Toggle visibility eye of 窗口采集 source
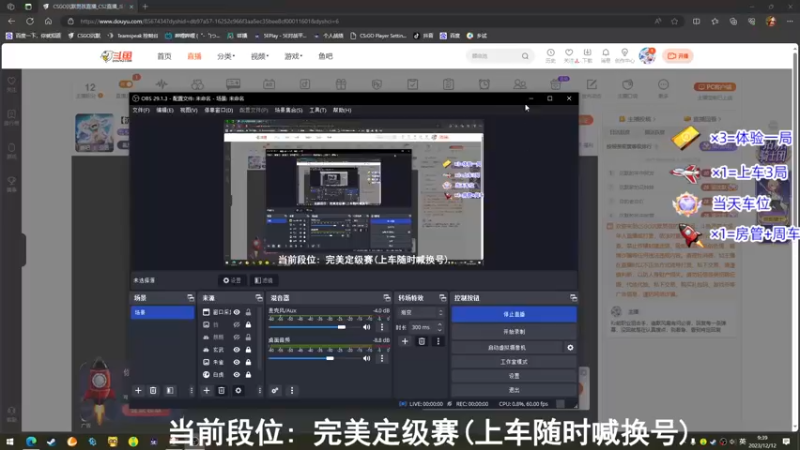800x450 pixels. [237, 312]
